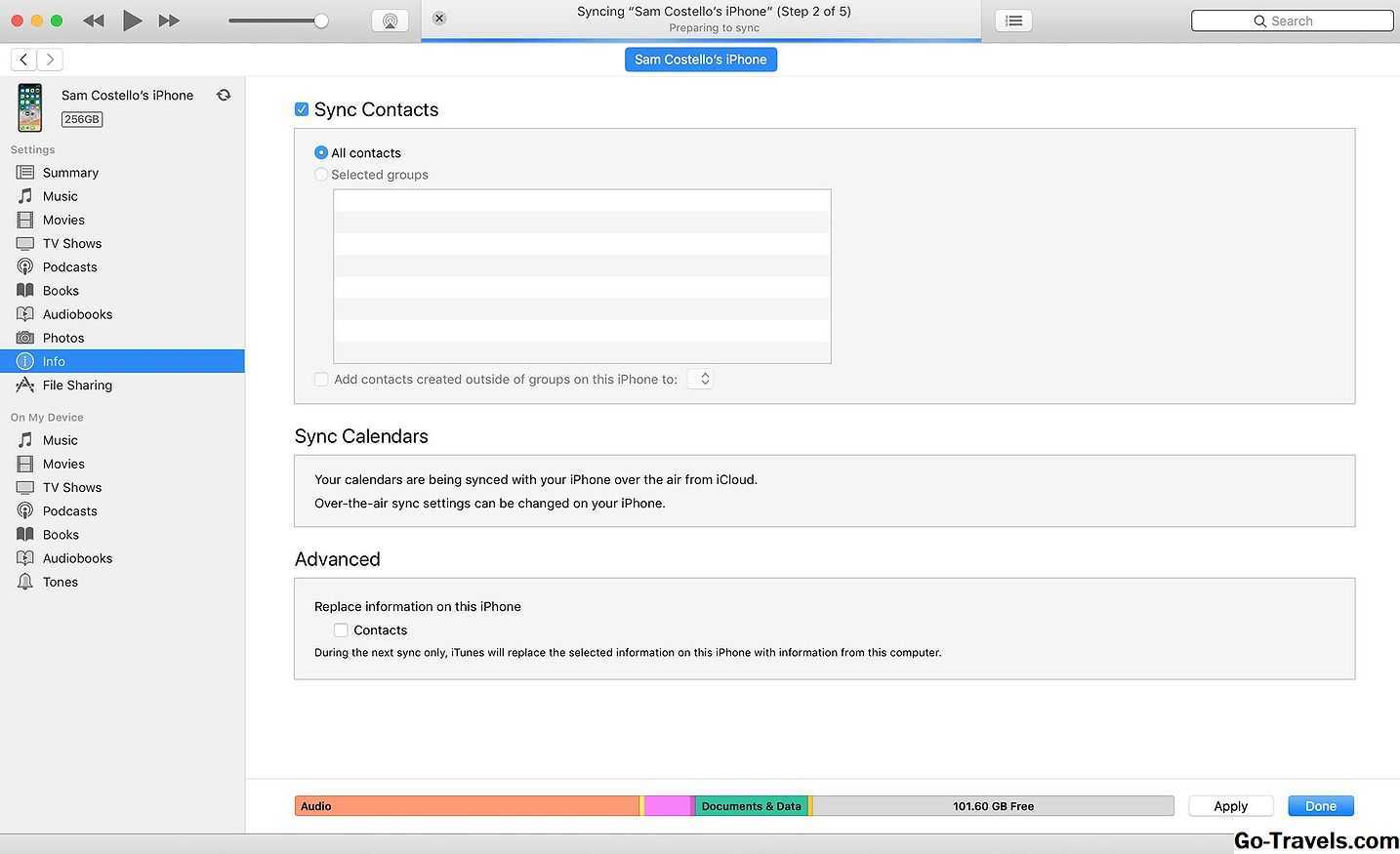1400x854 pixels.
Task: Click the AirPlay icon in toolbar
Action: point(390,20)
